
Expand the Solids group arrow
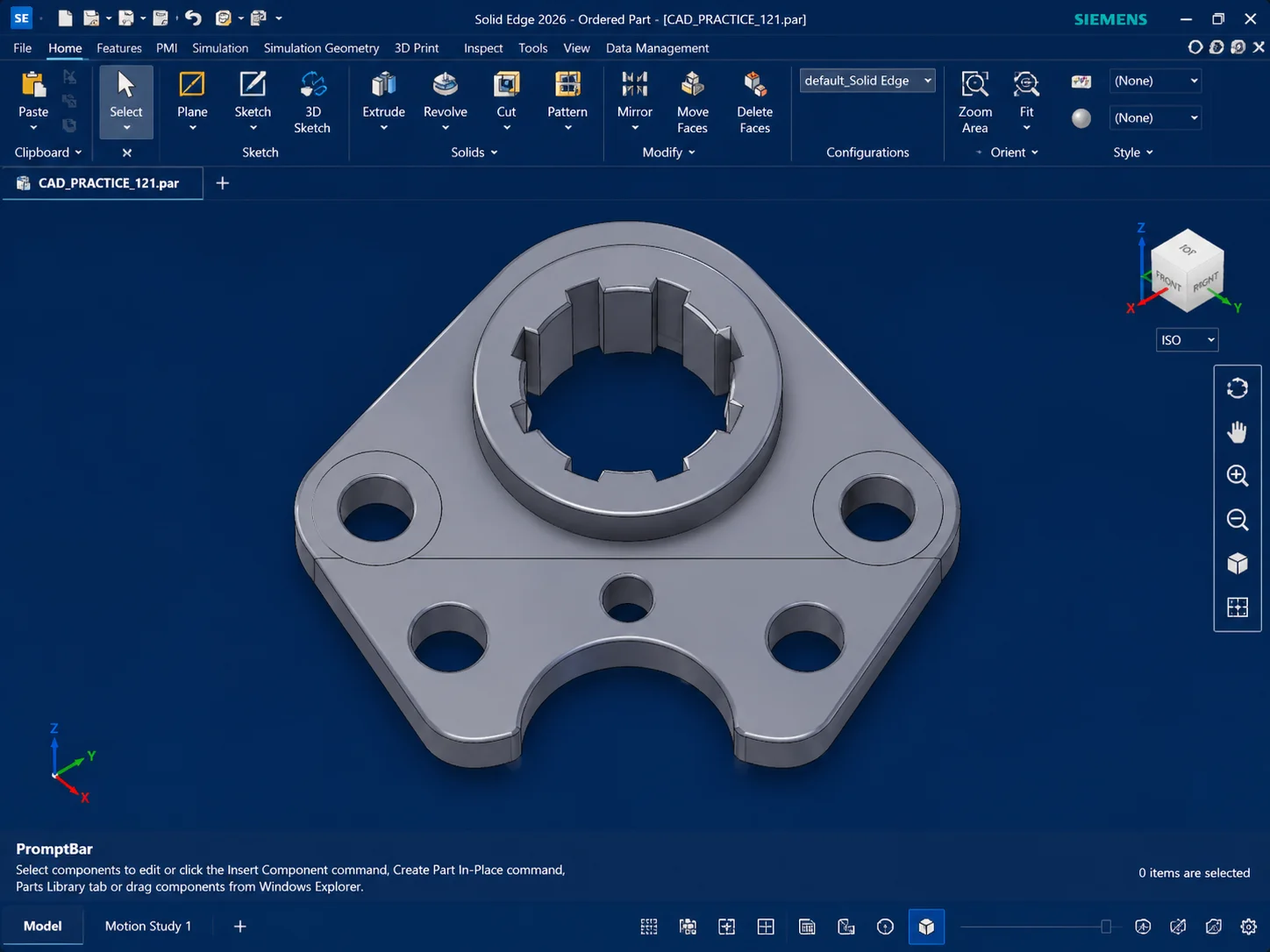tap(494, 153)
